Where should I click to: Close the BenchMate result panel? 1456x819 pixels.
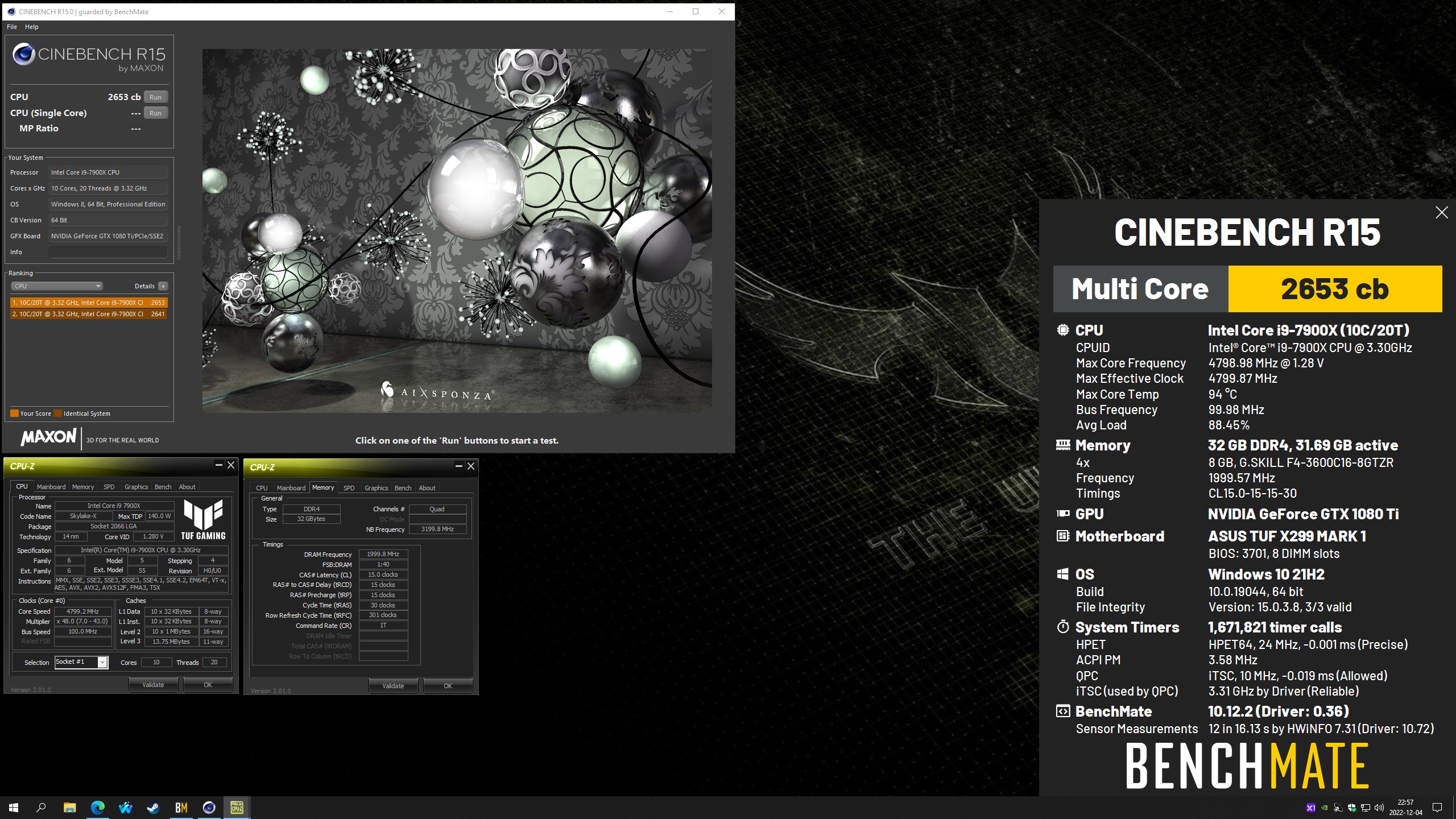tap(1441, 213)
